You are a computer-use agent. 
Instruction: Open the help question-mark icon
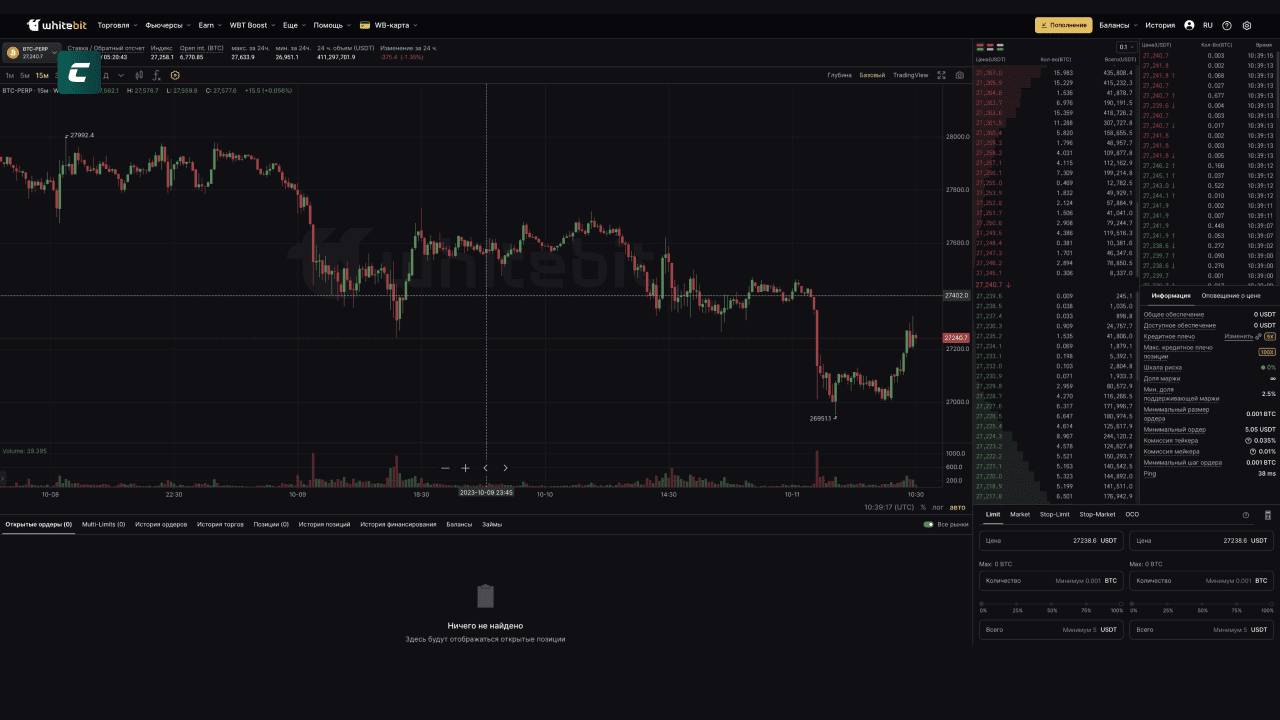pyautogui.click(x=1227, y=25)
